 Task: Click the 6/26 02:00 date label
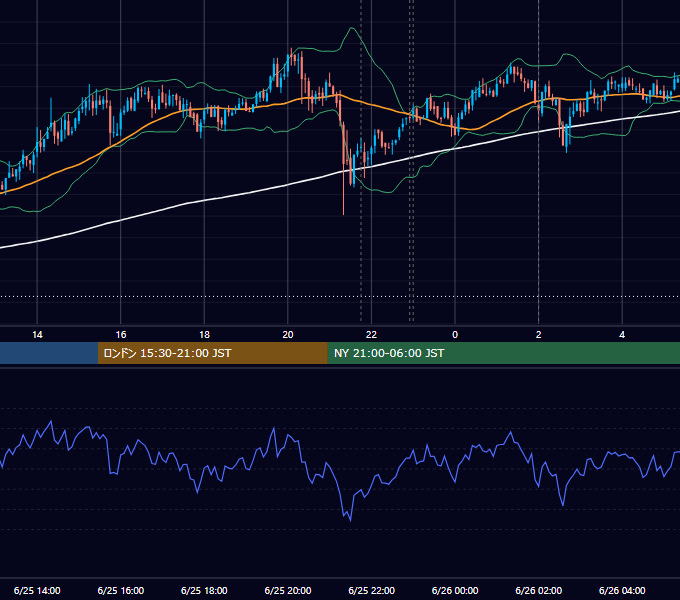coord(538,590)
